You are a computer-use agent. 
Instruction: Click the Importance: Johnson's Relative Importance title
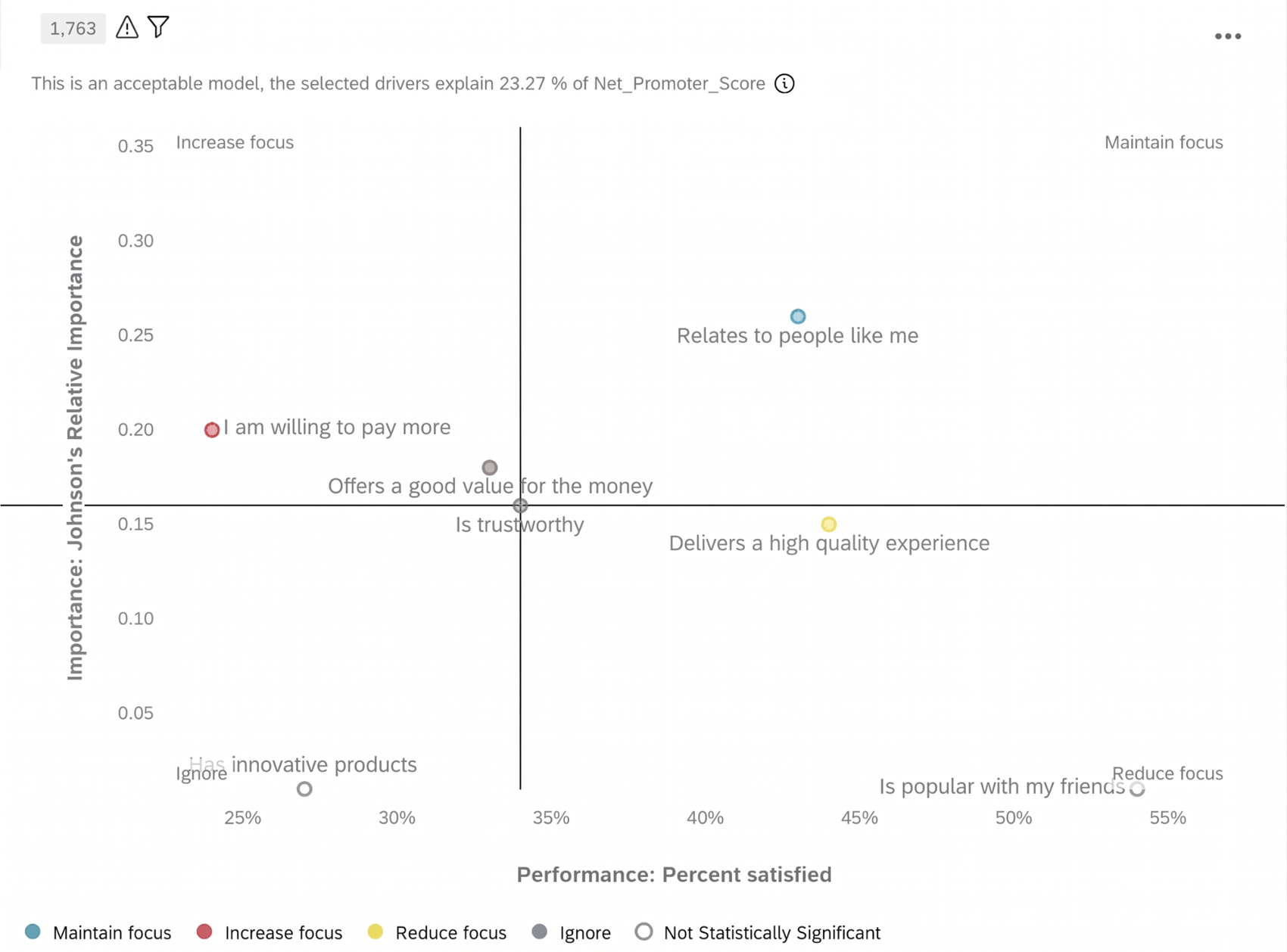tap(75, 458)
